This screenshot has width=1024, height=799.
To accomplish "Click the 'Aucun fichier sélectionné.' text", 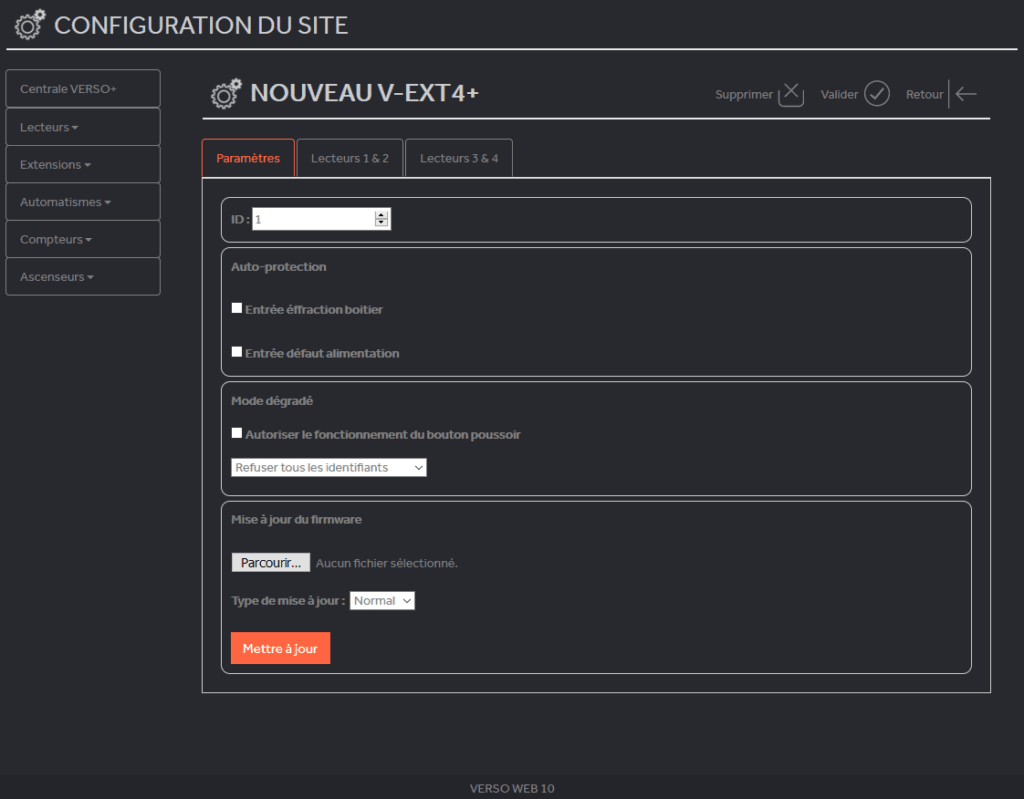I will tap(387, 563).
